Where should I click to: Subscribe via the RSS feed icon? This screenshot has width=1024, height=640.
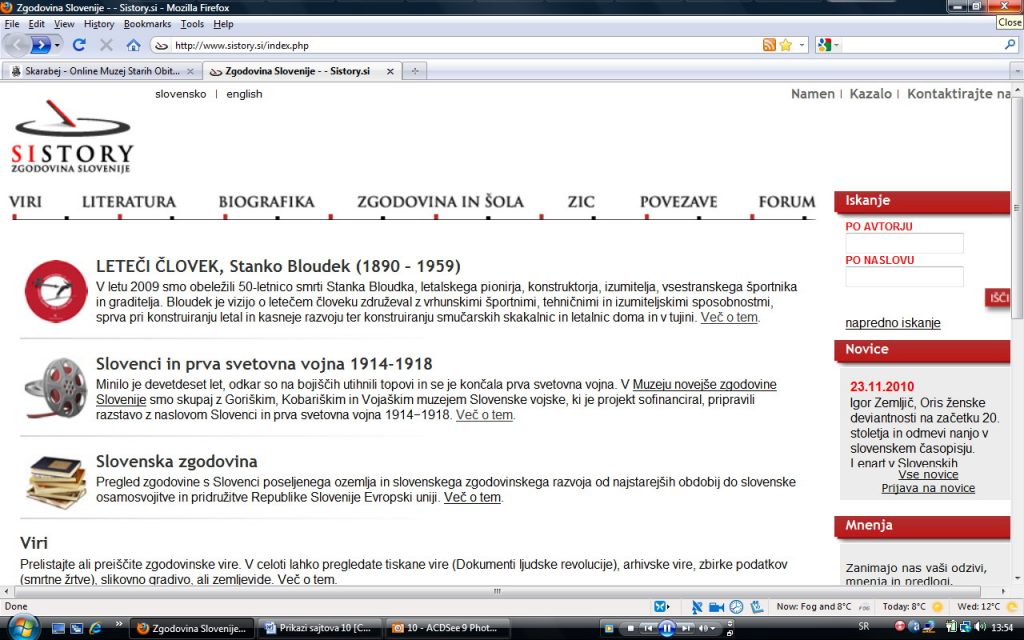pyautogui.click(x=769, y=45)
